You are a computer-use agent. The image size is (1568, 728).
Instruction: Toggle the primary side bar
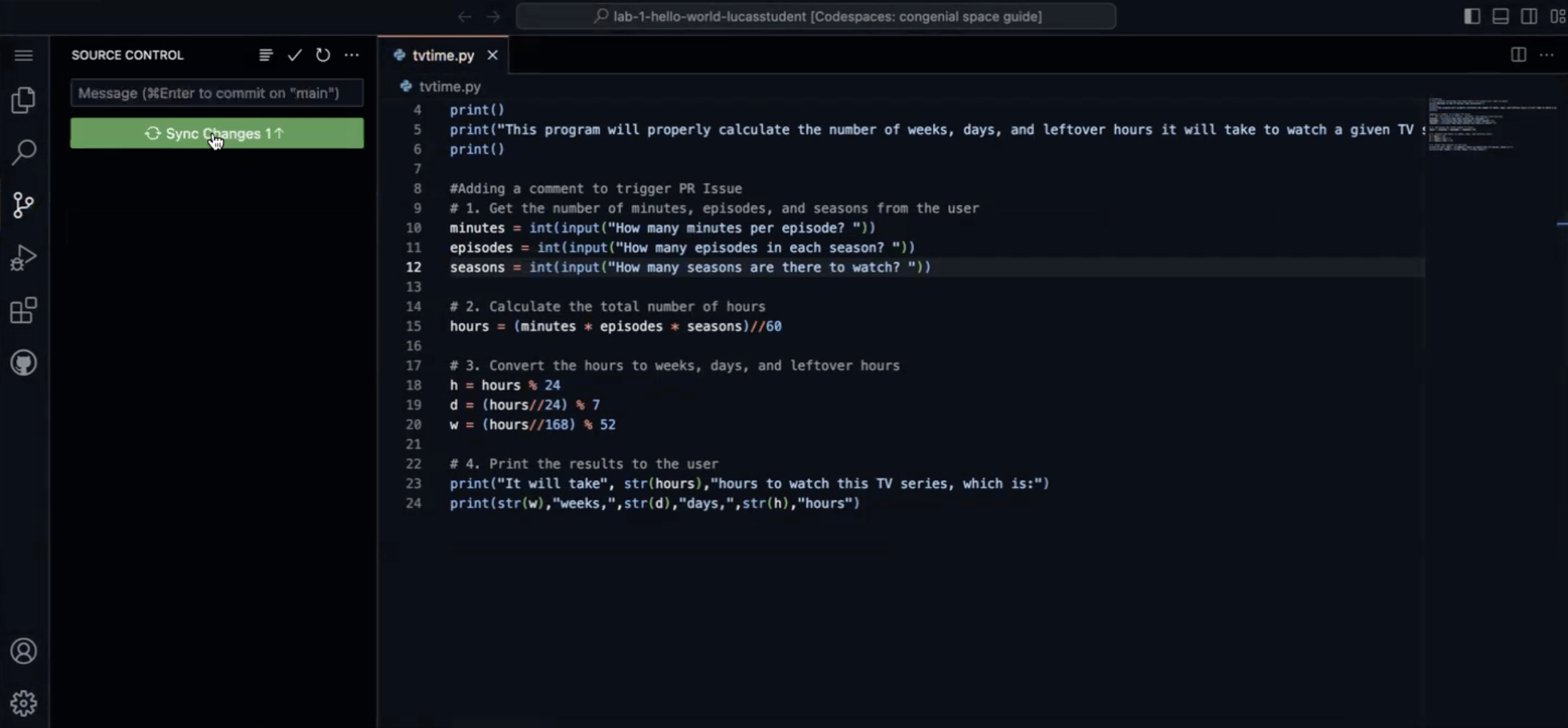(1472, 16)
